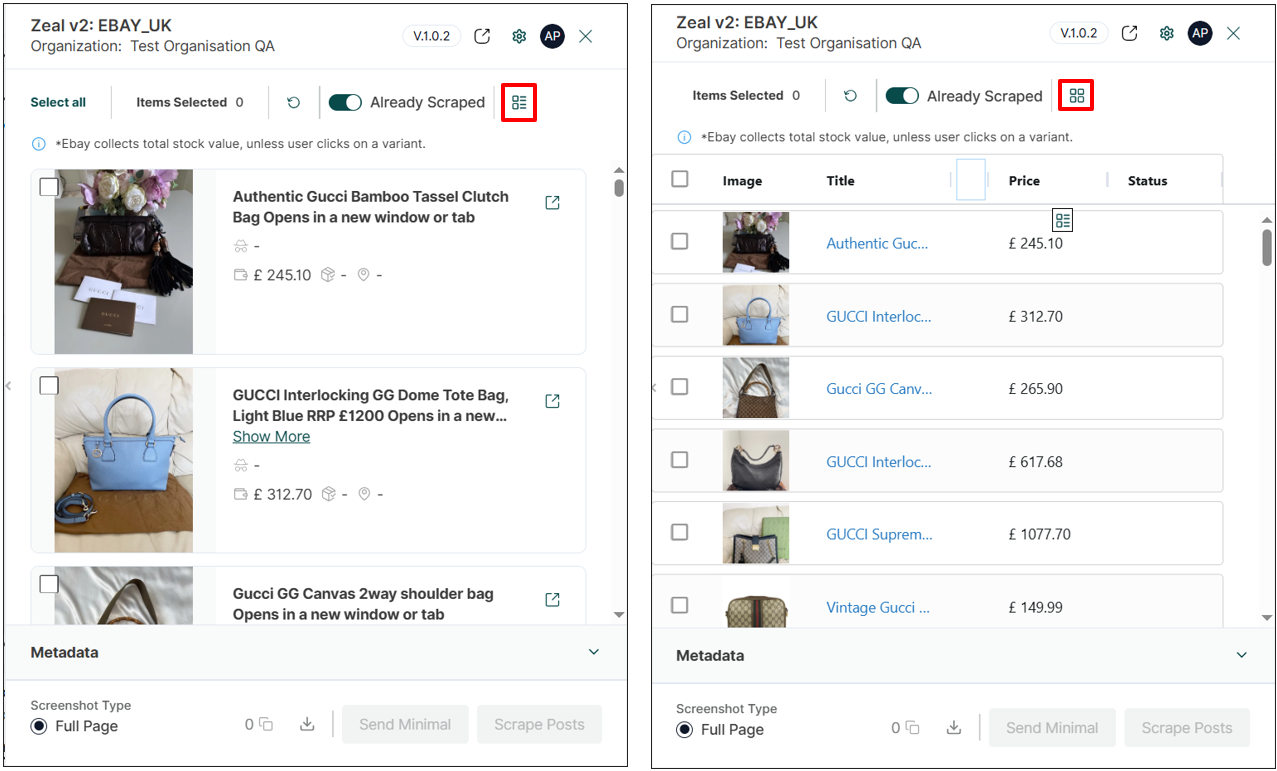Open settings gear in right panel header

coord(1166,33)
